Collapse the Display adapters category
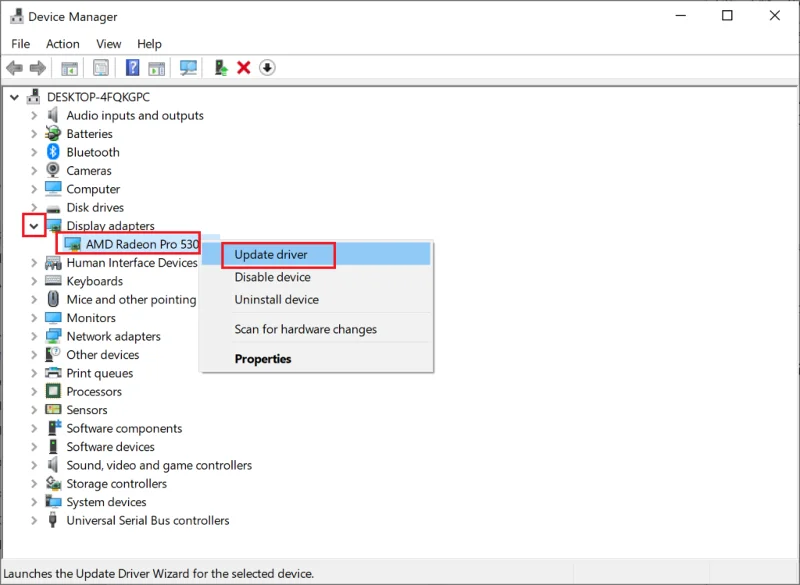 [34, 225]
